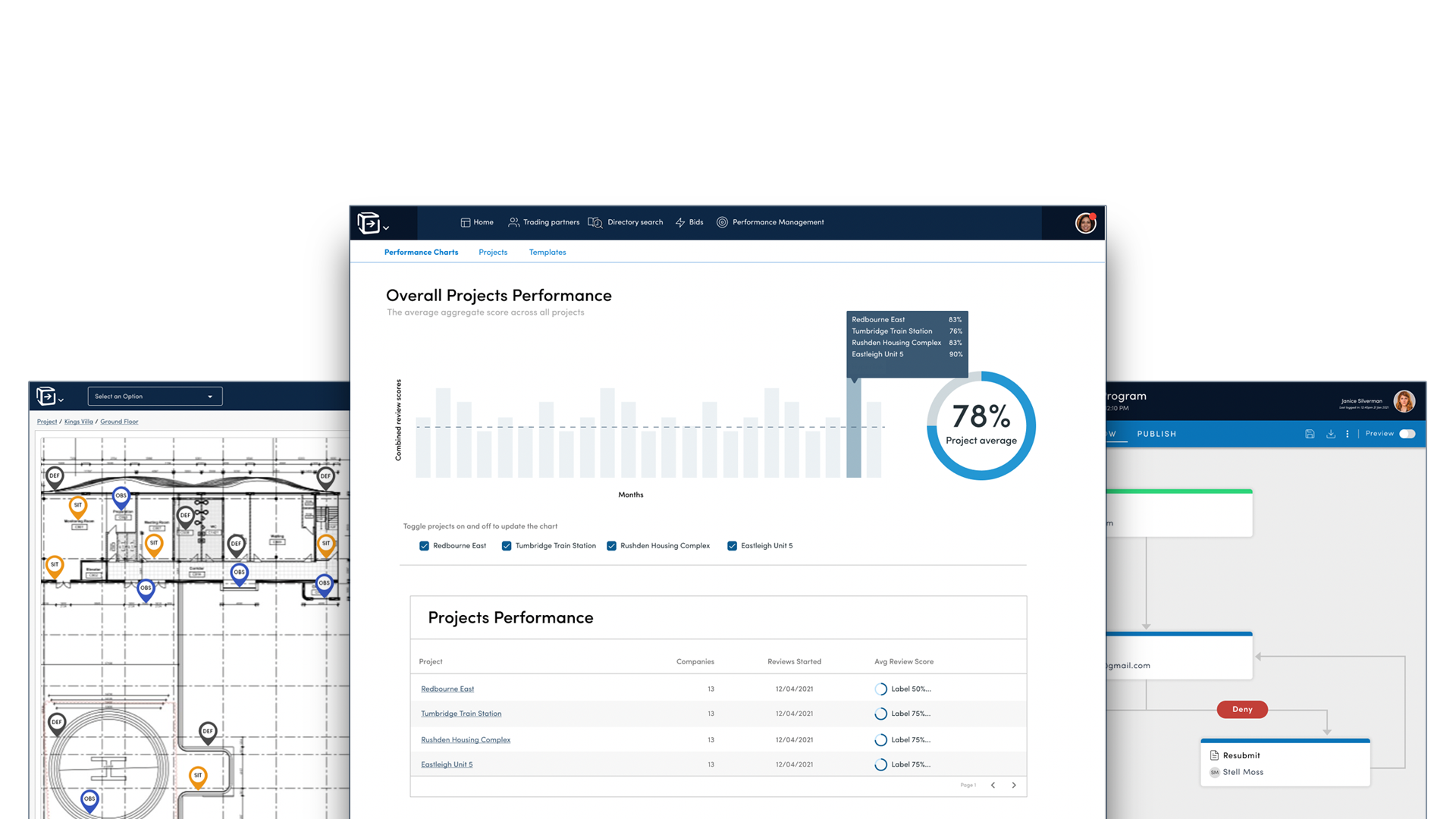
Task: Open the kebab menu on the blue toolbar
Action: tap(1348, 434)
